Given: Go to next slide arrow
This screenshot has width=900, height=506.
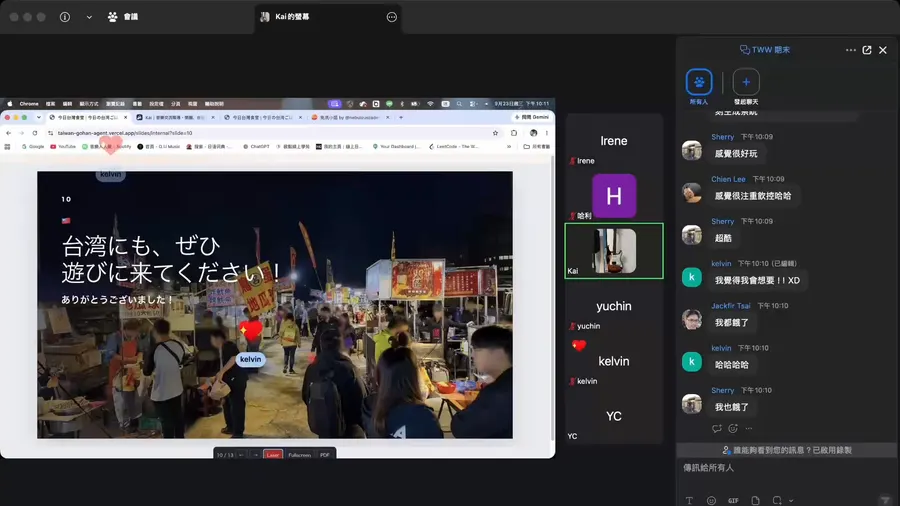Looking at the screenshot, I should 255,454.
